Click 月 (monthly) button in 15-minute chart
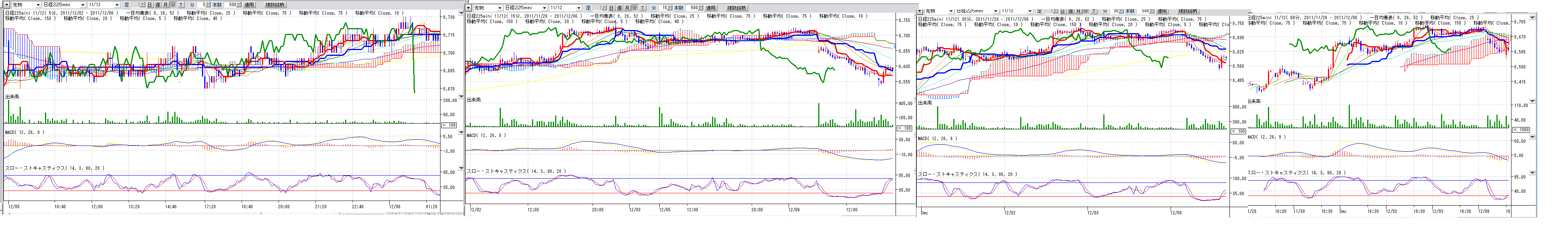 point(627,8)
